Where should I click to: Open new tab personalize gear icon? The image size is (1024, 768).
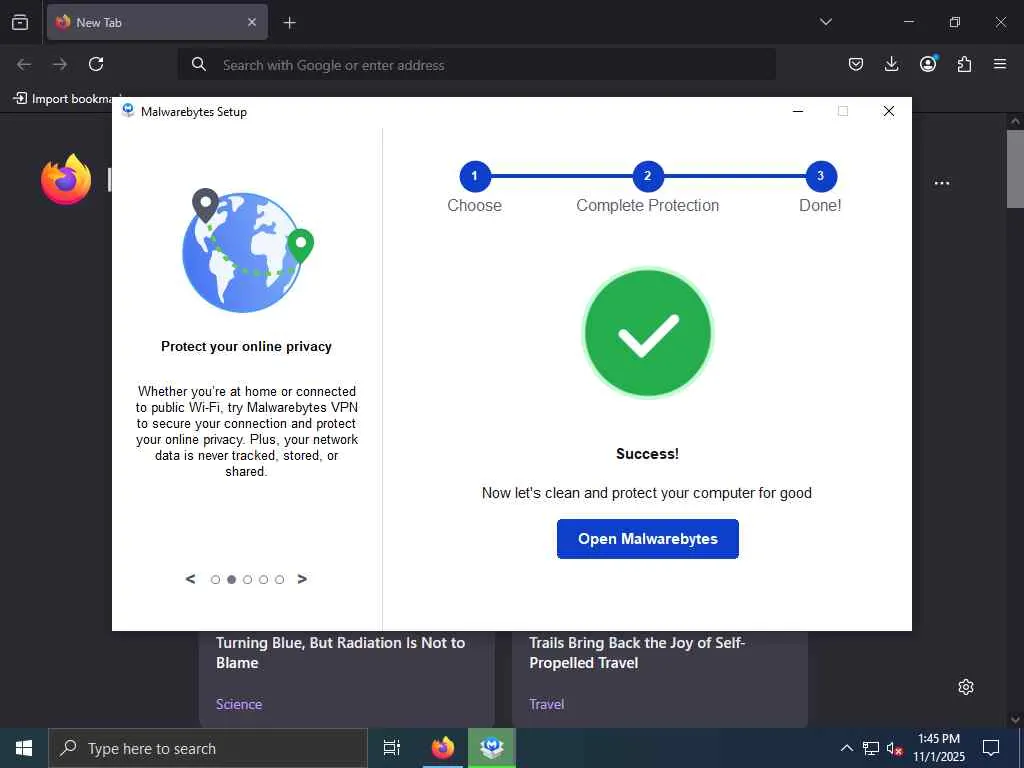click(966, 687)
